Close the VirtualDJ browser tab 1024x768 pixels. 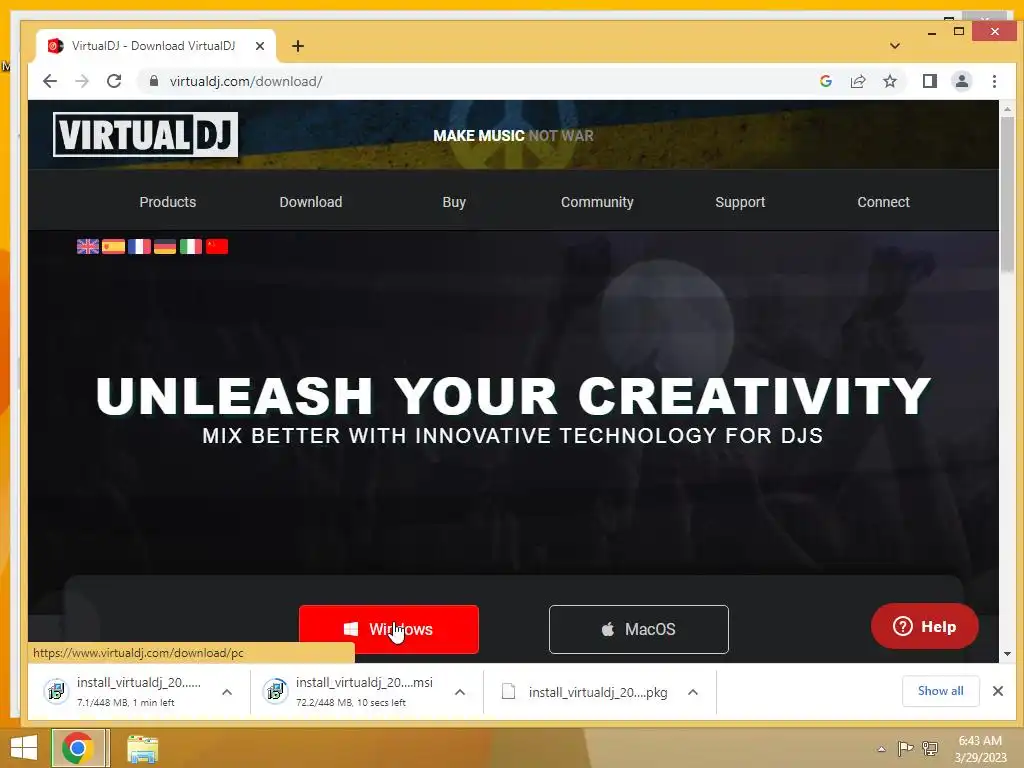pyautogui.click(x=260, y=46)
